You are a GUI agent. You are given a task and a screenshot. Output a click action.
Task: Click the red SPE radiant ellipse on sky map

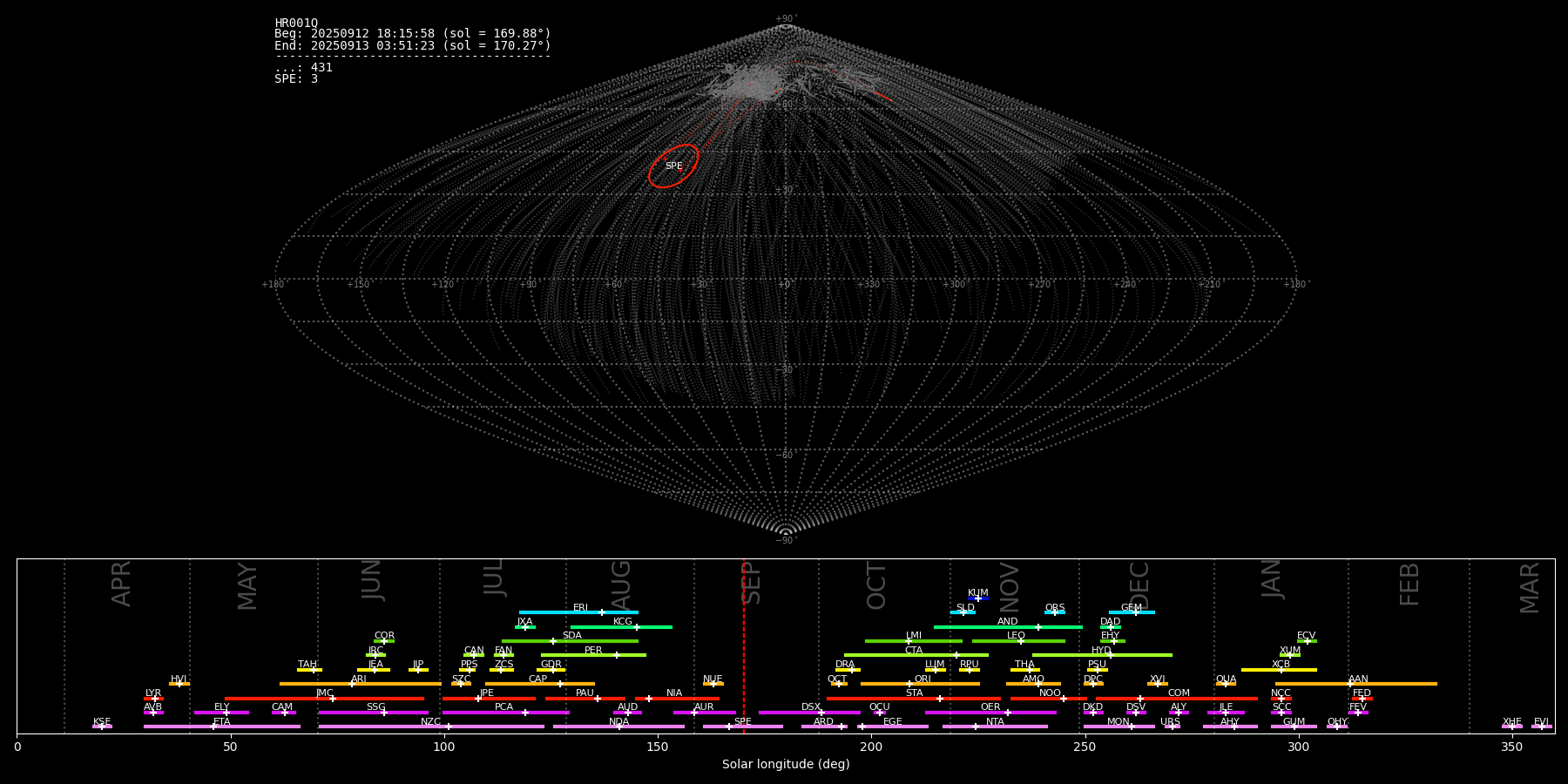click(673, 166)
